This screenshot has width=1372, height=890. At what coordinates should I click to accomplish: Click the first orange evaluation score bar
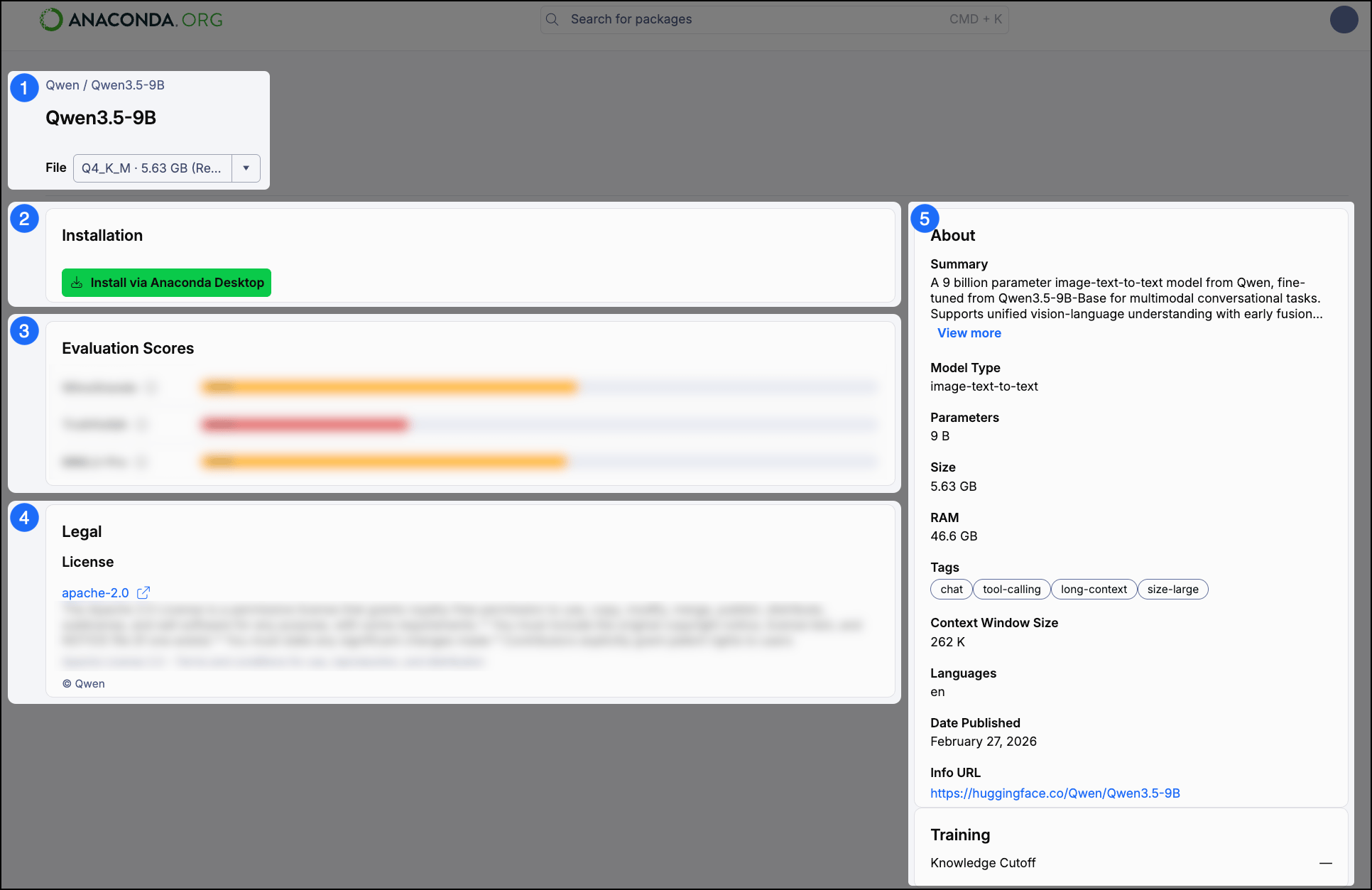(390, 387)
